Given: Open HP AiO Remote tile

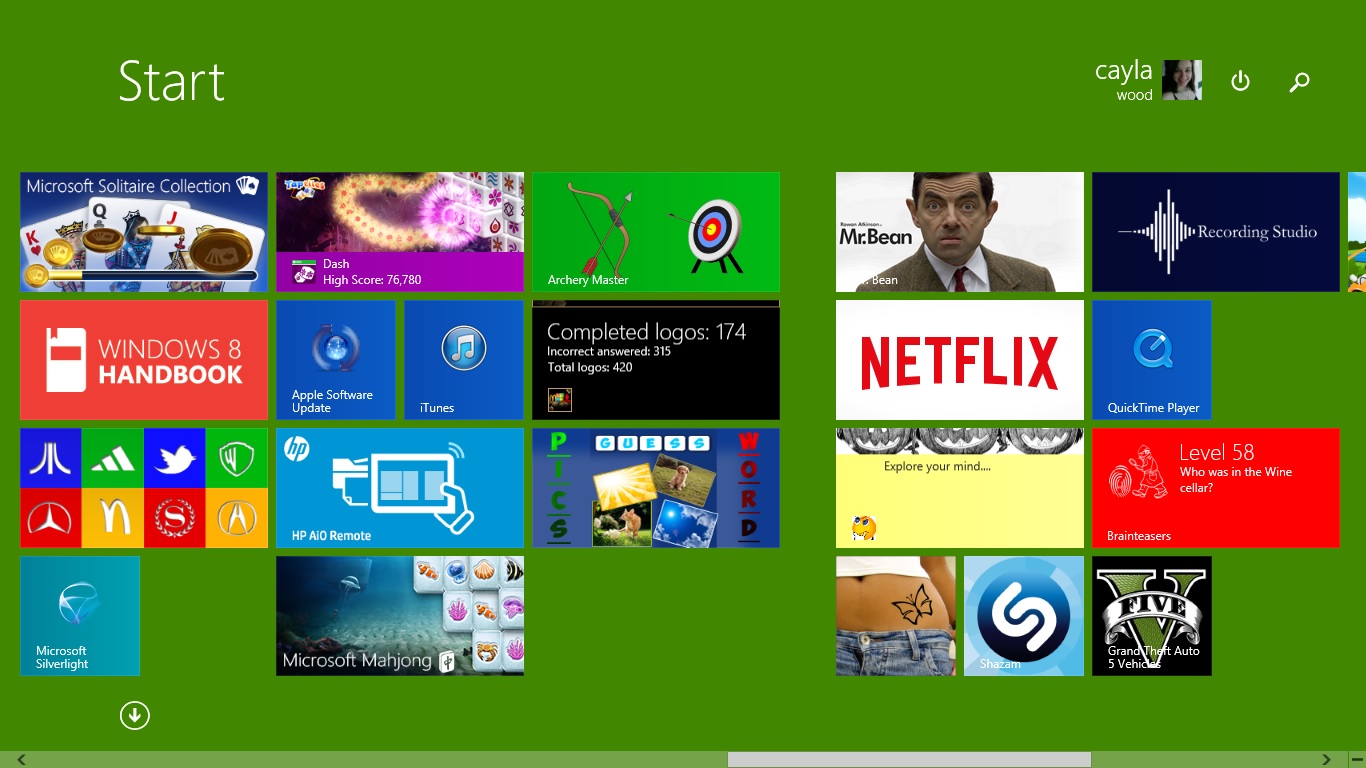Looking at the screenshot, I should tap(400, 488).
